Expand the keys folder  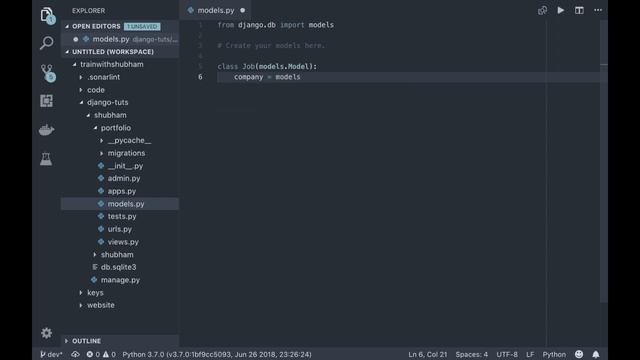click(81, 293)
